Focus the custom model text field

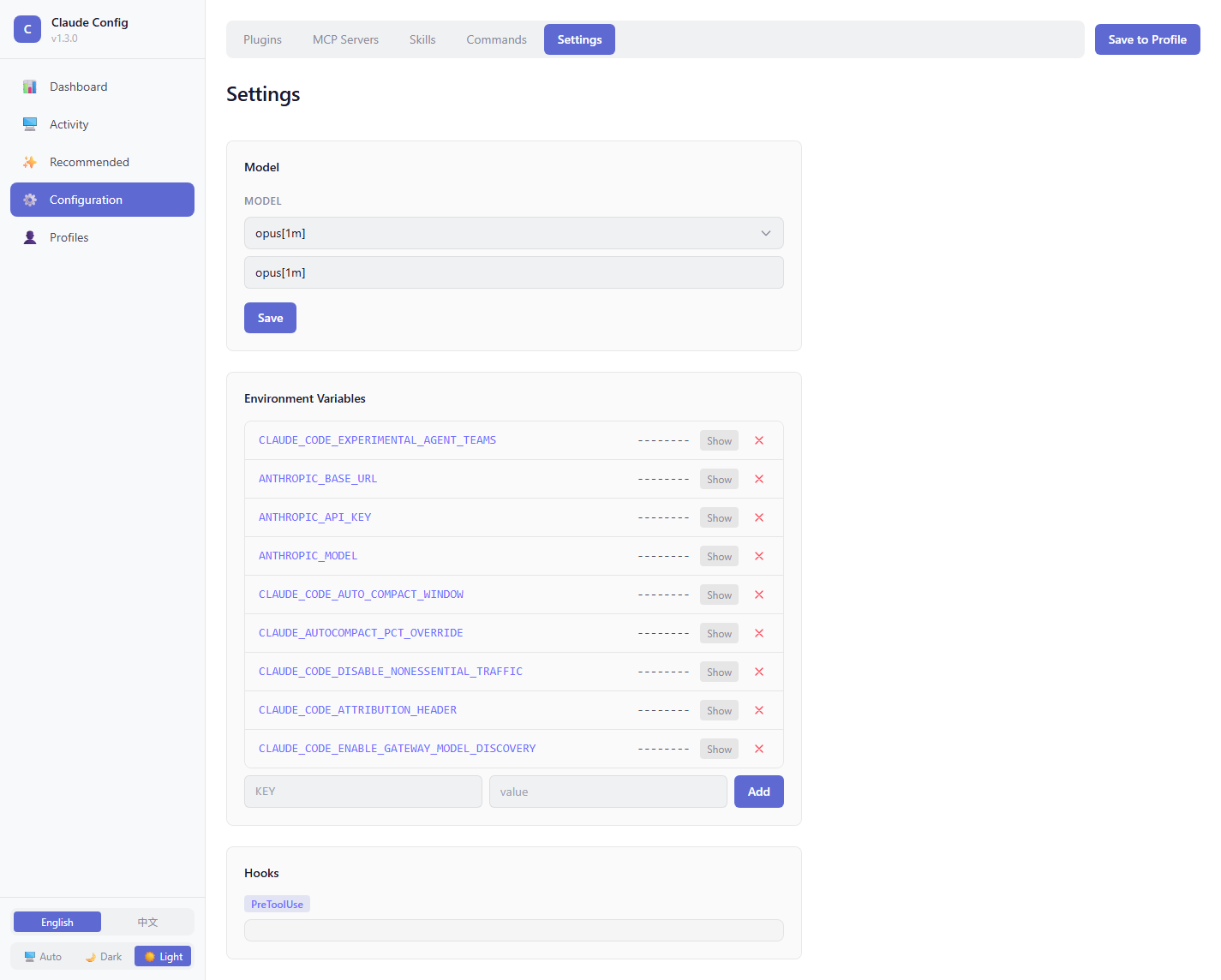point(514,272)
